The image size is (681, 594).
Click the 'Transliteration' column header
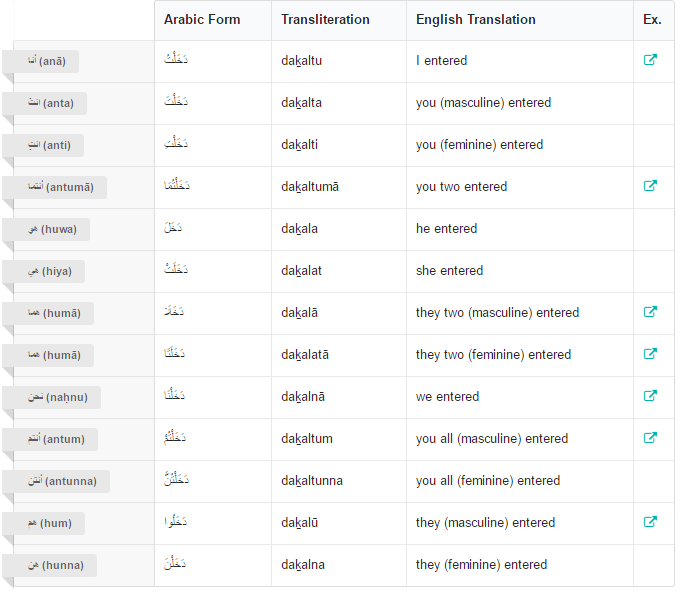(x=325, y=20)
